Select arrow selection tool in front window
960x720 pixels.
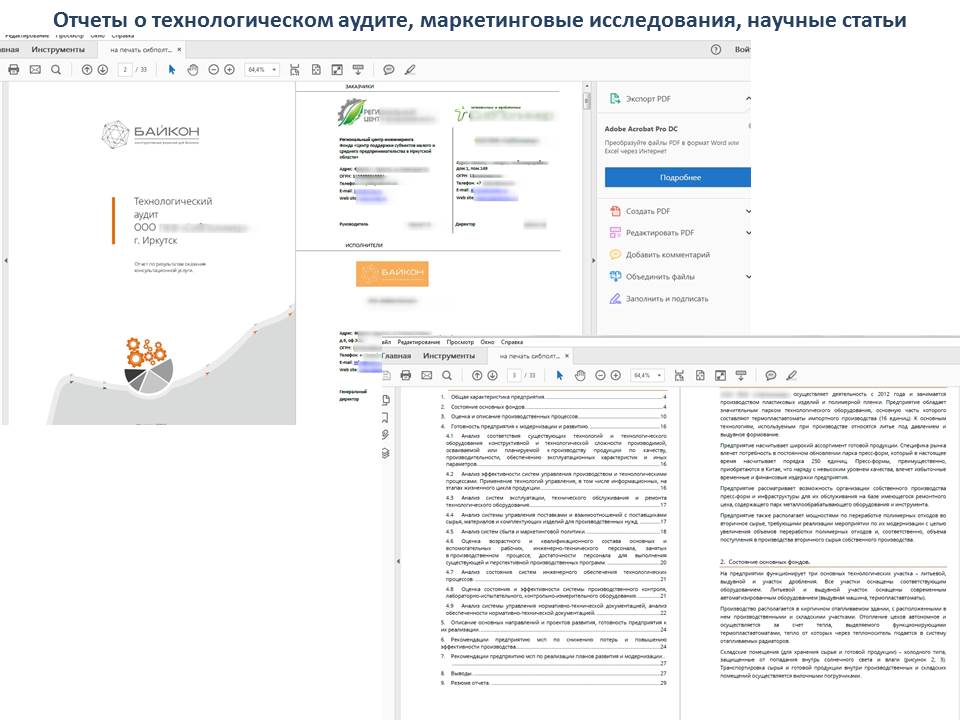560,375
